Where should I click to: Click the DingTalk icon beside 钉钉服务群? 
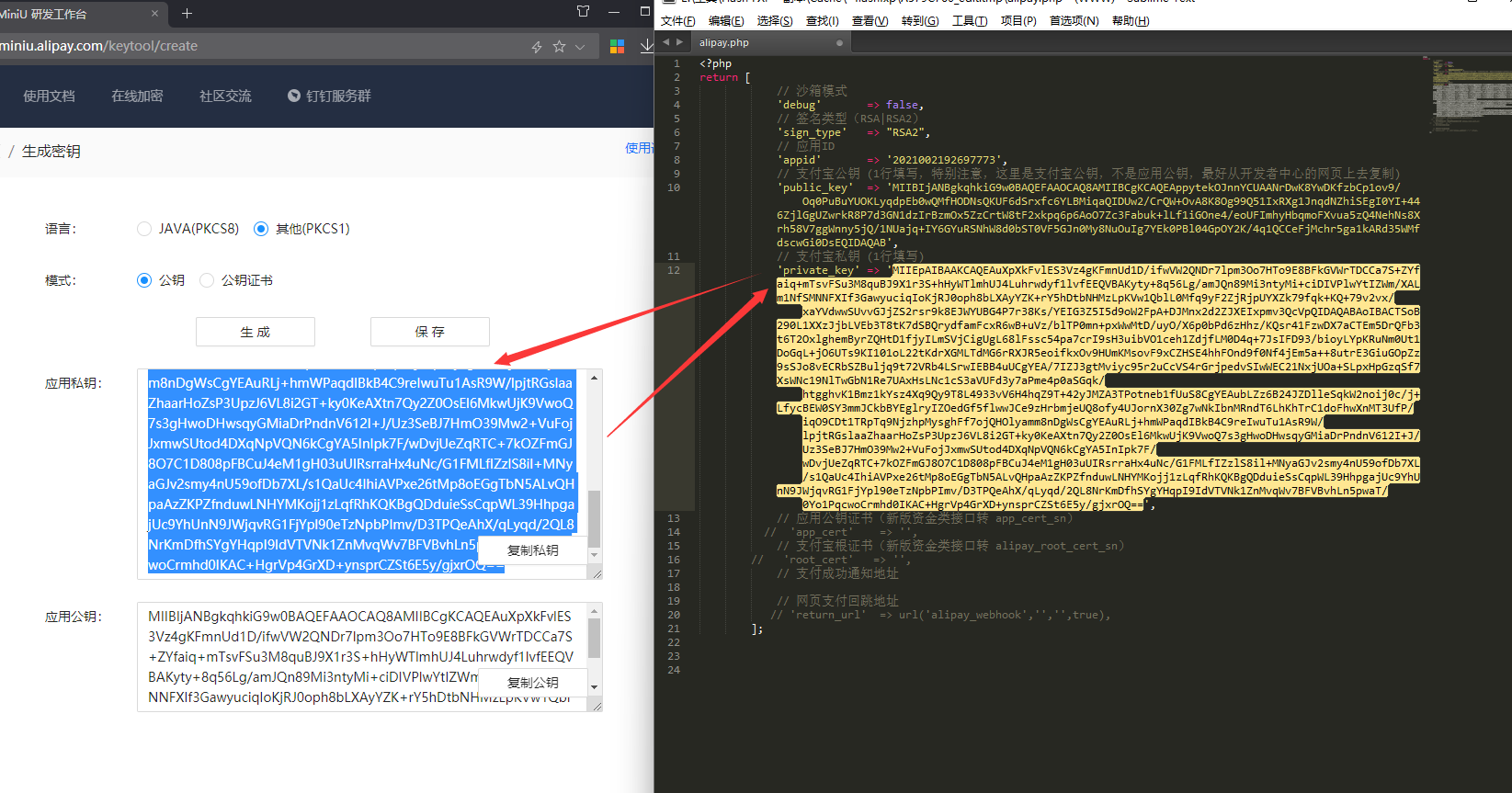click(x=294, y=96)
